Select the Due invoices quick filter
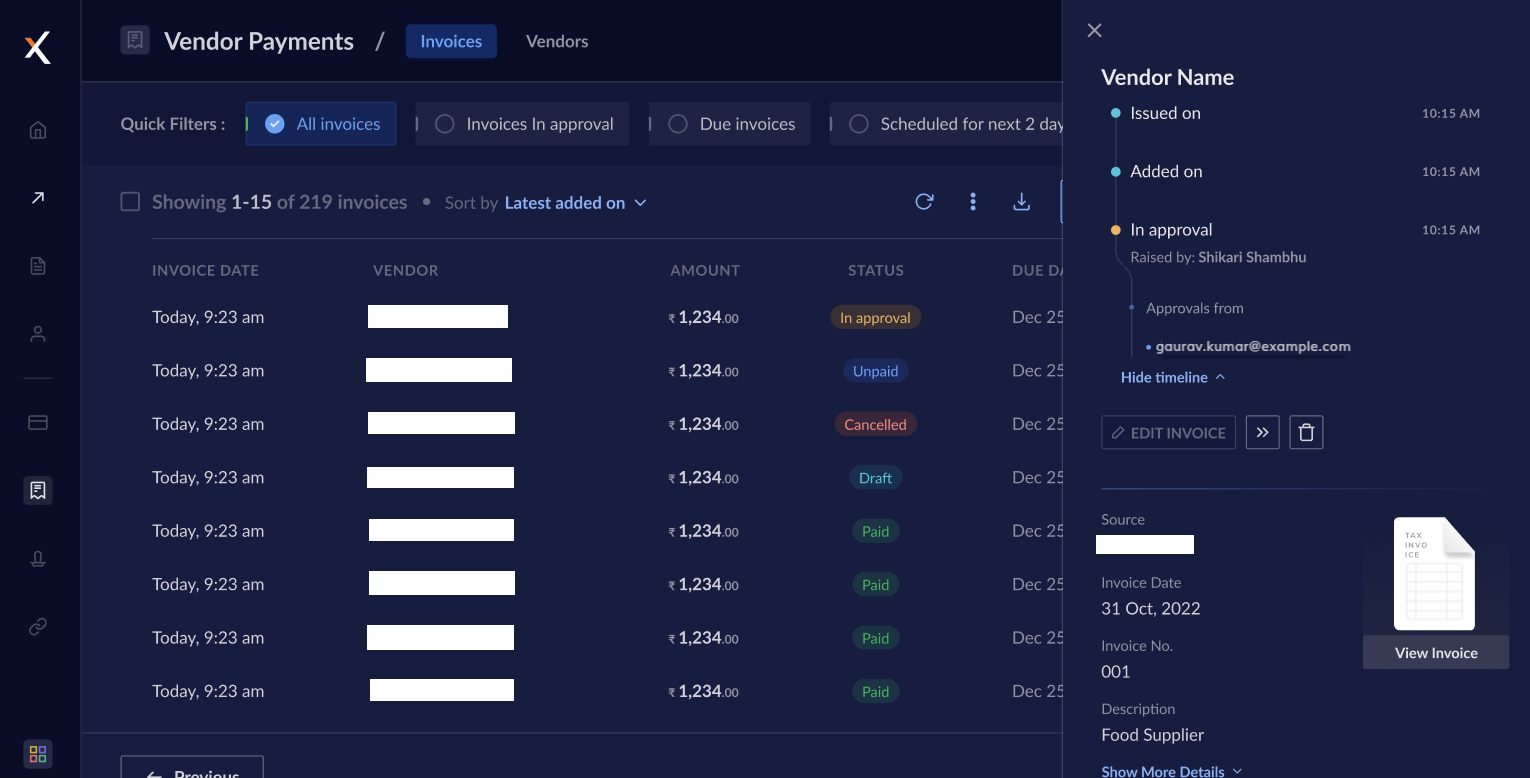 (729, 124)
